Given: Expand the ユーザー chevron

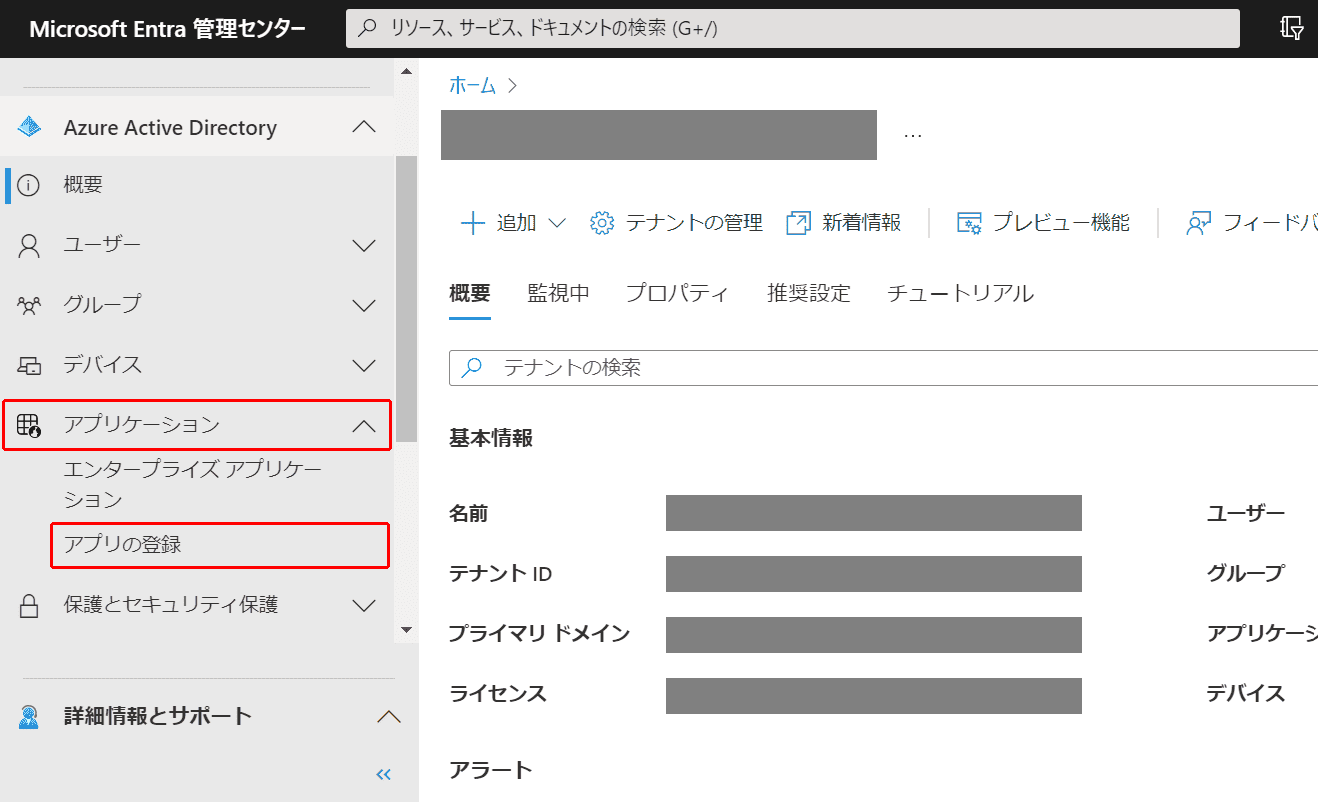Looking at the screenshot, I should click(x=364, y=246).
